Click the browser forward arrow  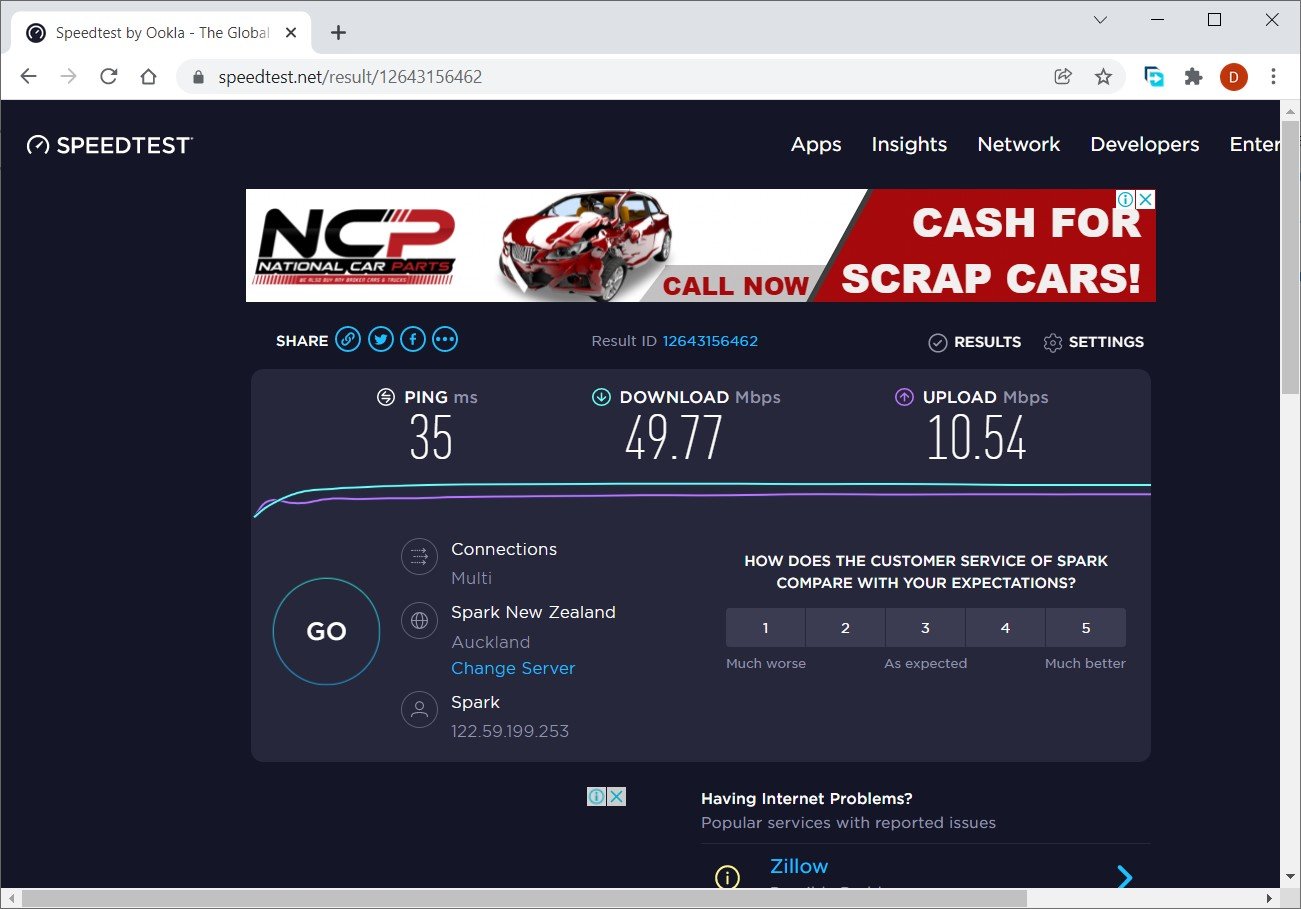[x=68, y=76]
